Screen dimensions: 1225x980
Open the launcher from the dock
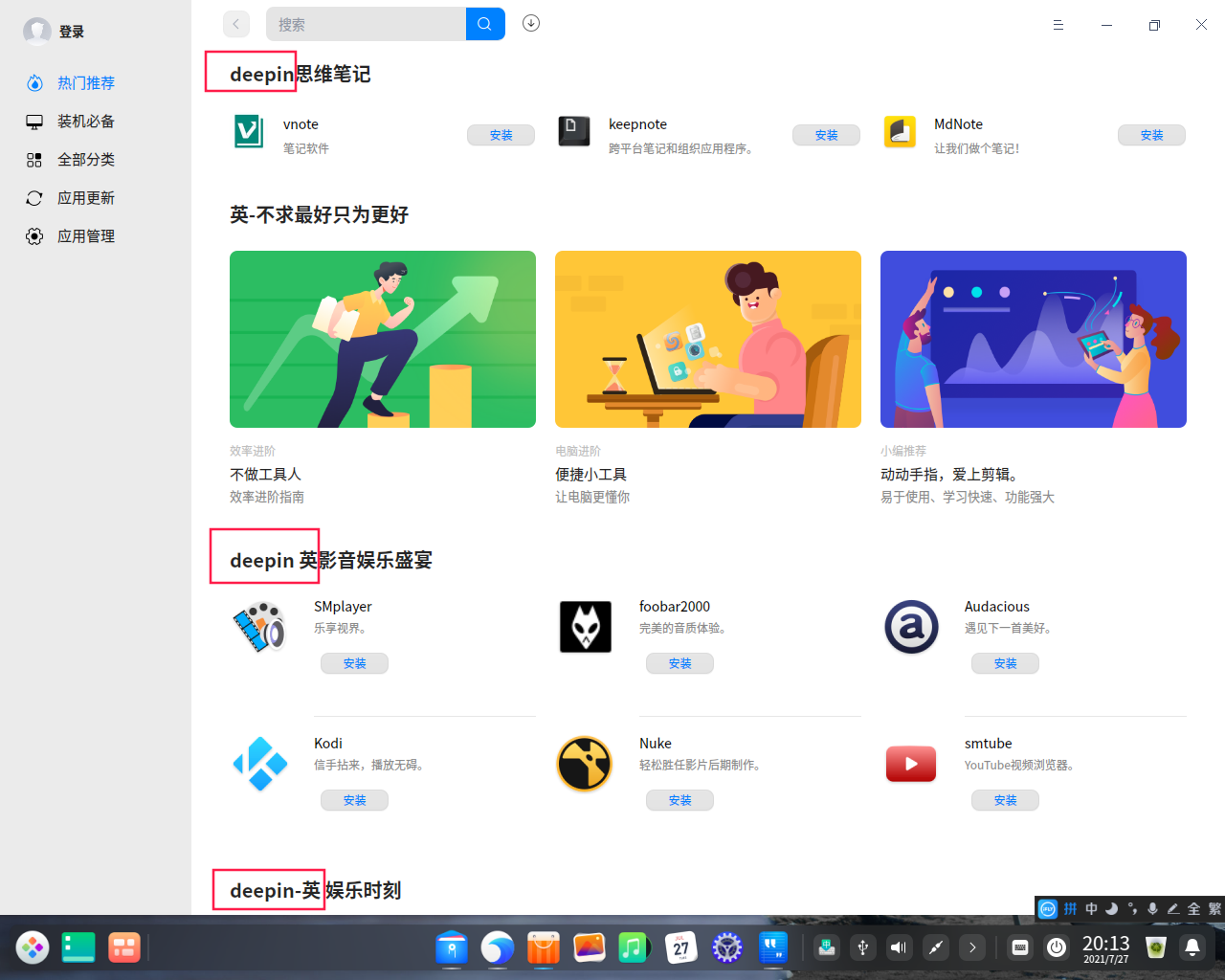33,947
